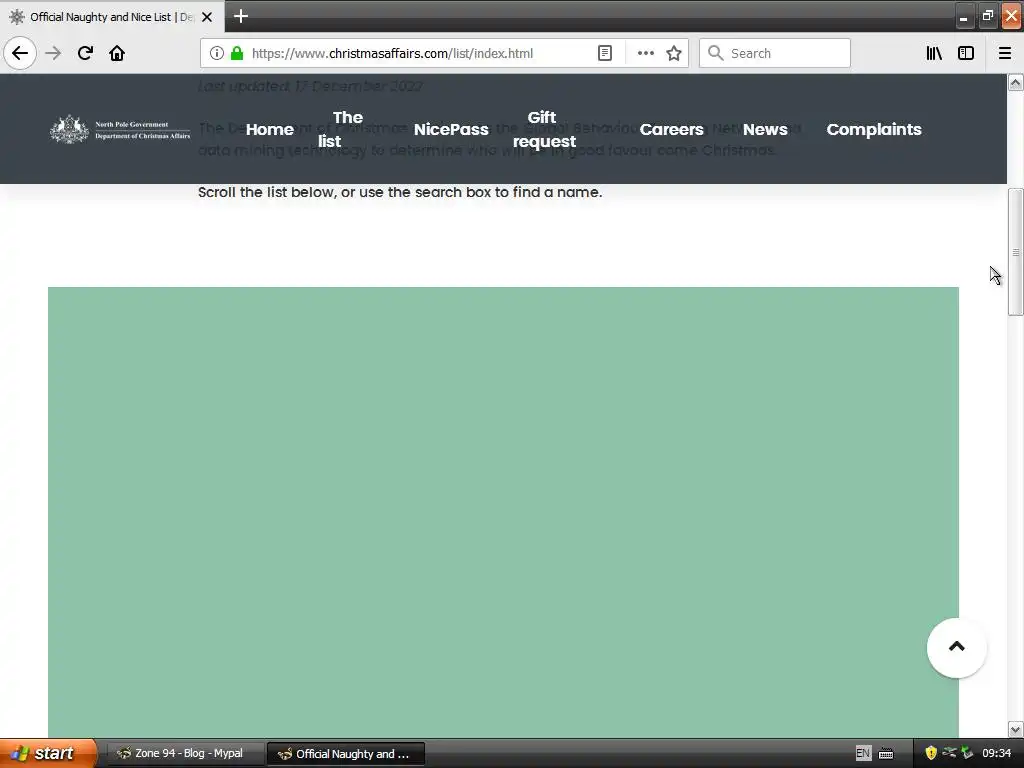Screen dimensions: 1024x768
Task: Show site information via the info icon
Action: click(x=217, y=53)
